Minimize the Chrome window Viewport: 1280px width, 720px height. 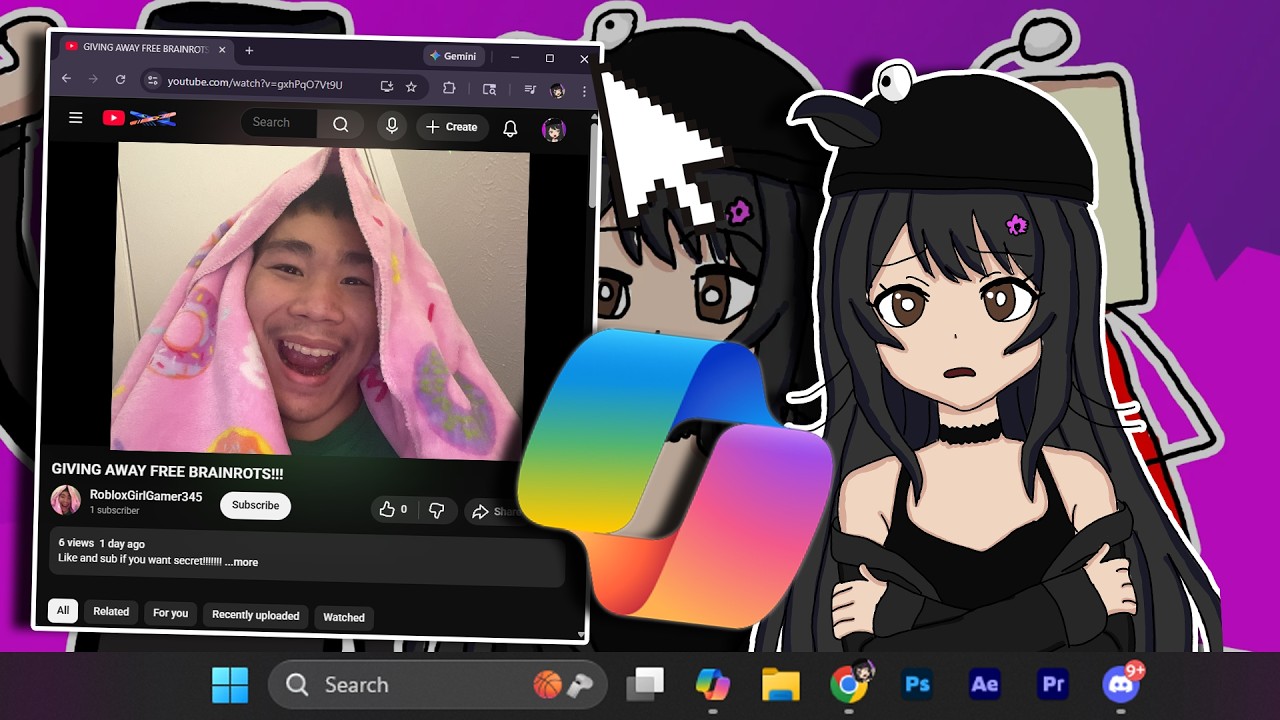coord(515,57)
